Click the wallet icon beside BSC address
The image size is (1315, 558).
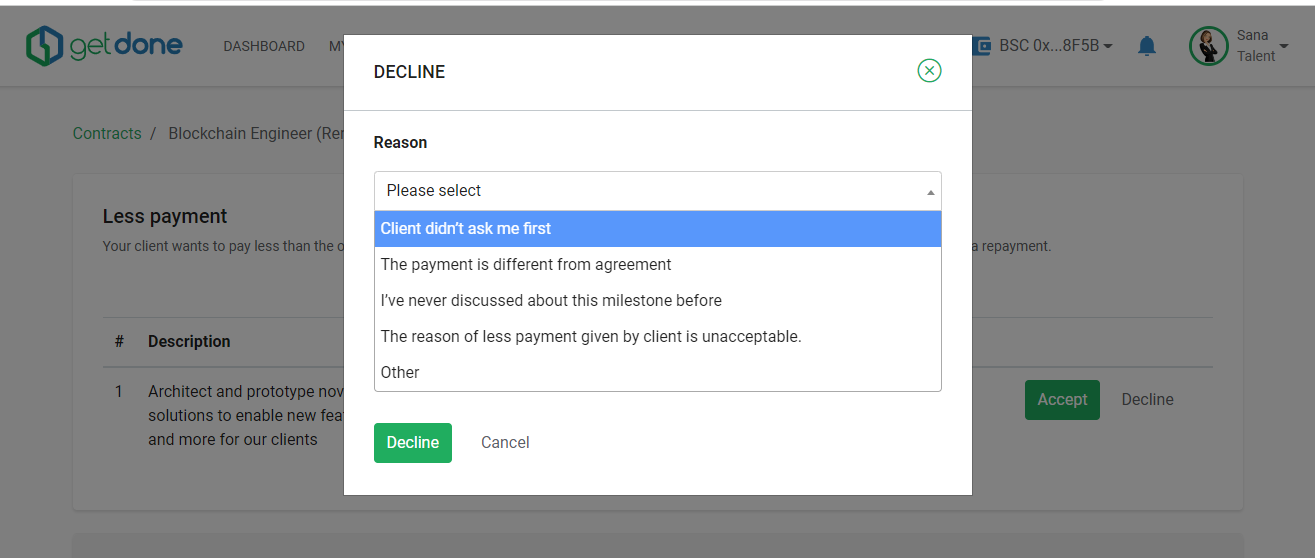981,46
